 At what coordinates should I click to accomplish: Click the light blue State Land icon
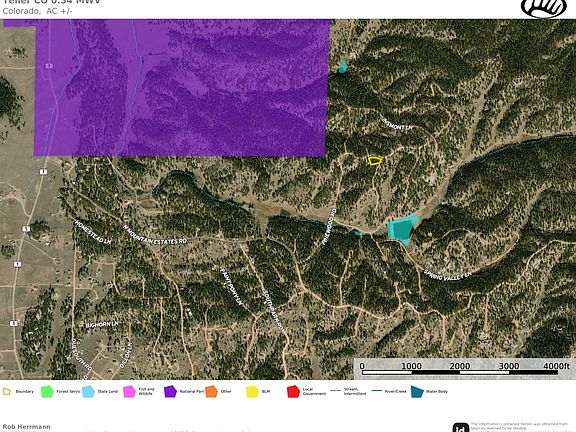(x=89, y=392)
